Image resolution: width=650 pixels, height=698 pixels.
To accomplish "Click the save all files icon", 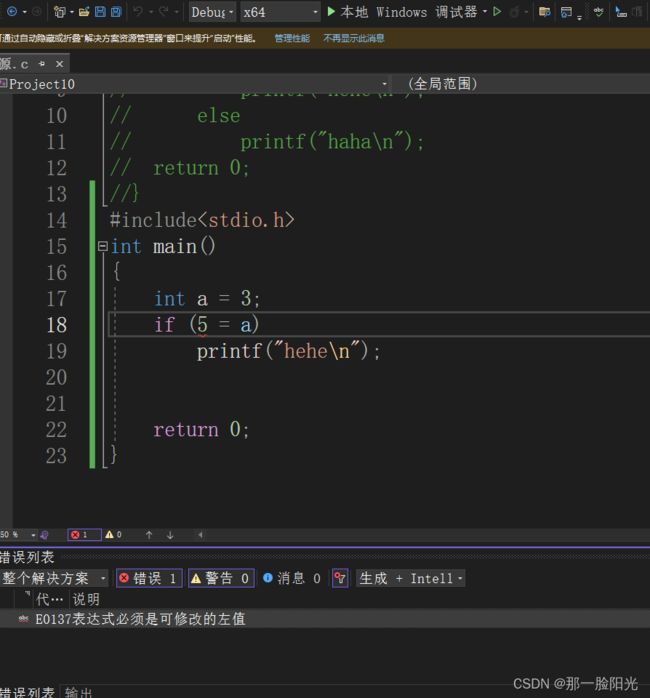I will pos(116,12).
